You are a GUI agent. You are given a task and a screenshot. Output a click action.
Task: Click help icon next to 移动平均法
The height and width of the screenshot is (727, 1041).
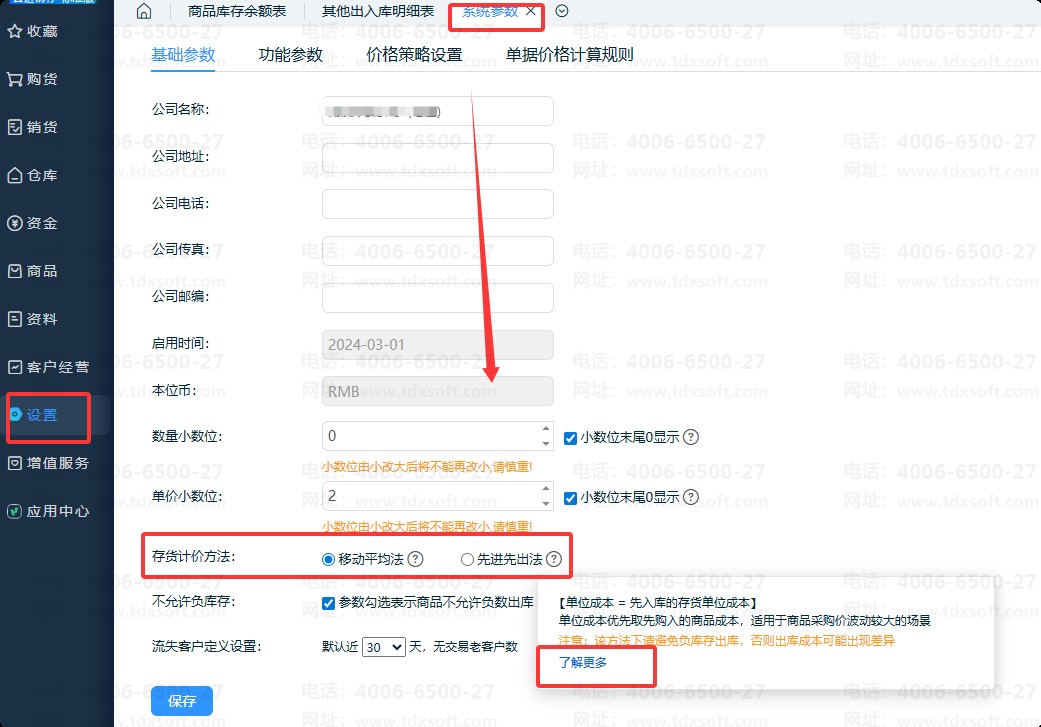416,559
